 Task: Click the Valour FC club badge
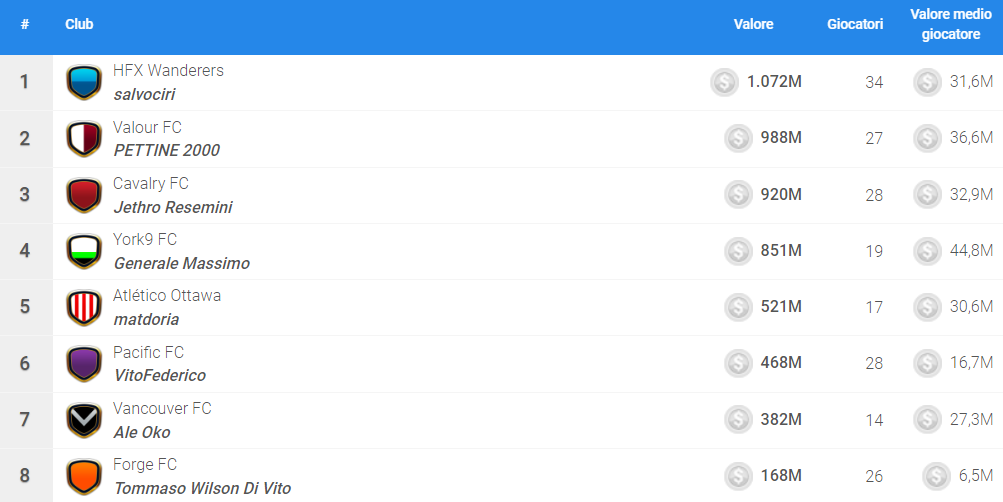84,139
